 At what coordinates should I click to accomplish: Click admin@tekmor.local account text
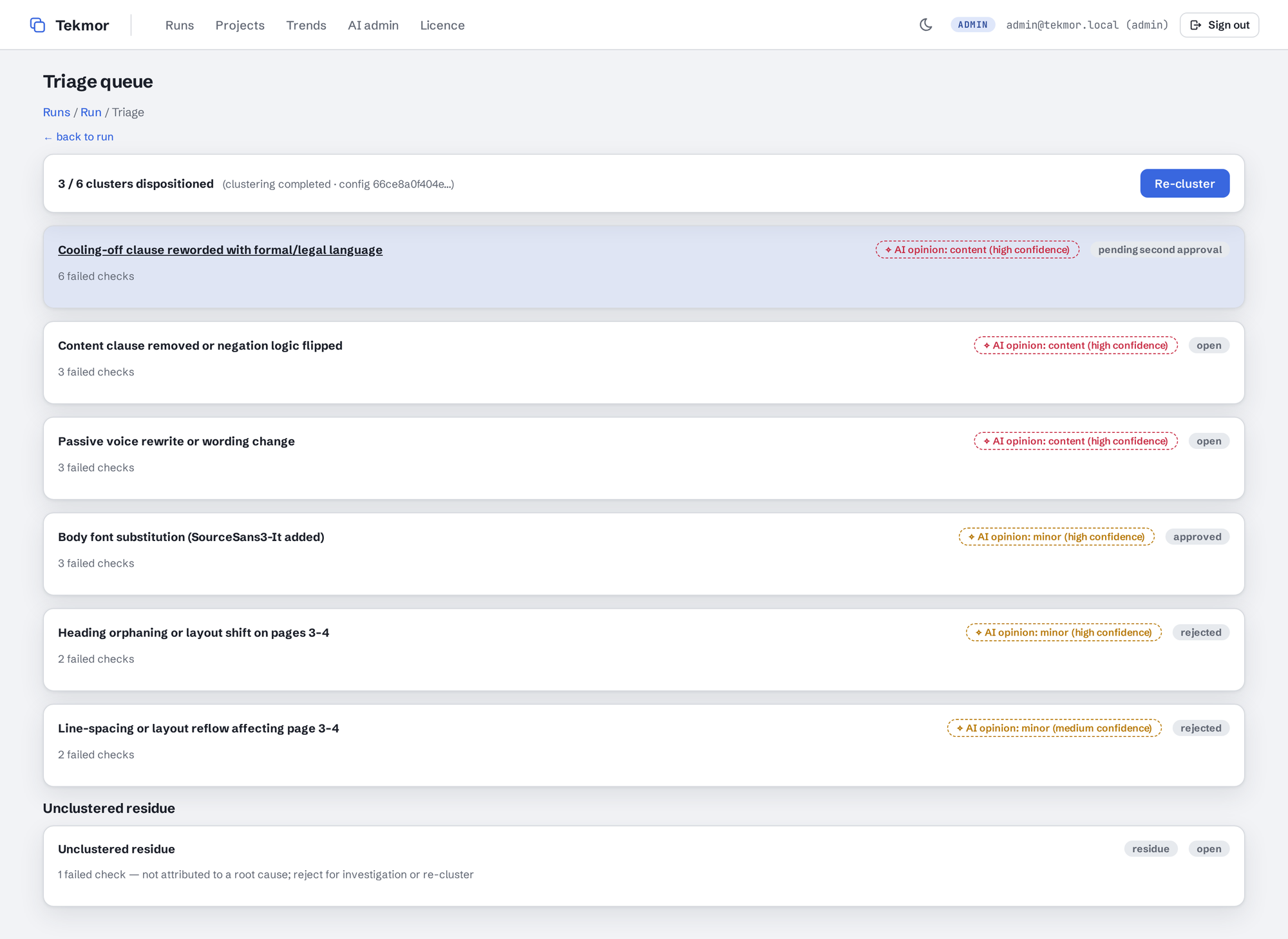(1087, 25)
